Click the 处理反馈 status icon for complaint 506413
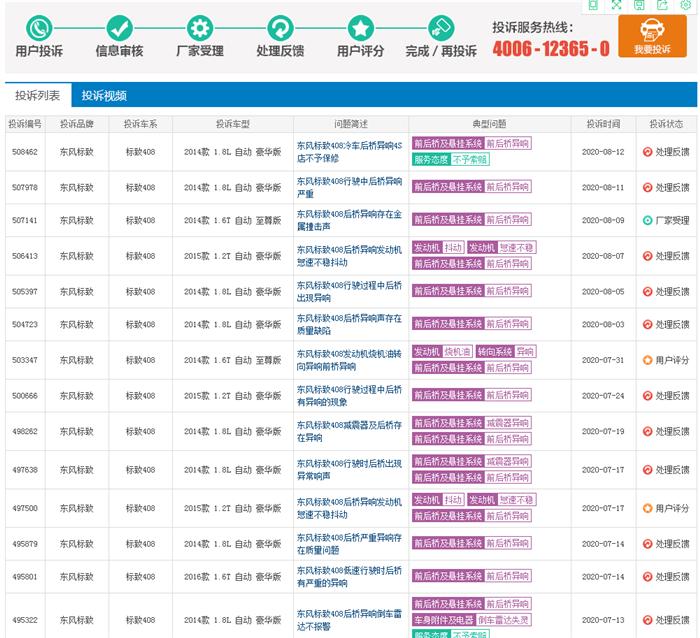Screen dimensions: 700x638 click(x=647, y=256)
